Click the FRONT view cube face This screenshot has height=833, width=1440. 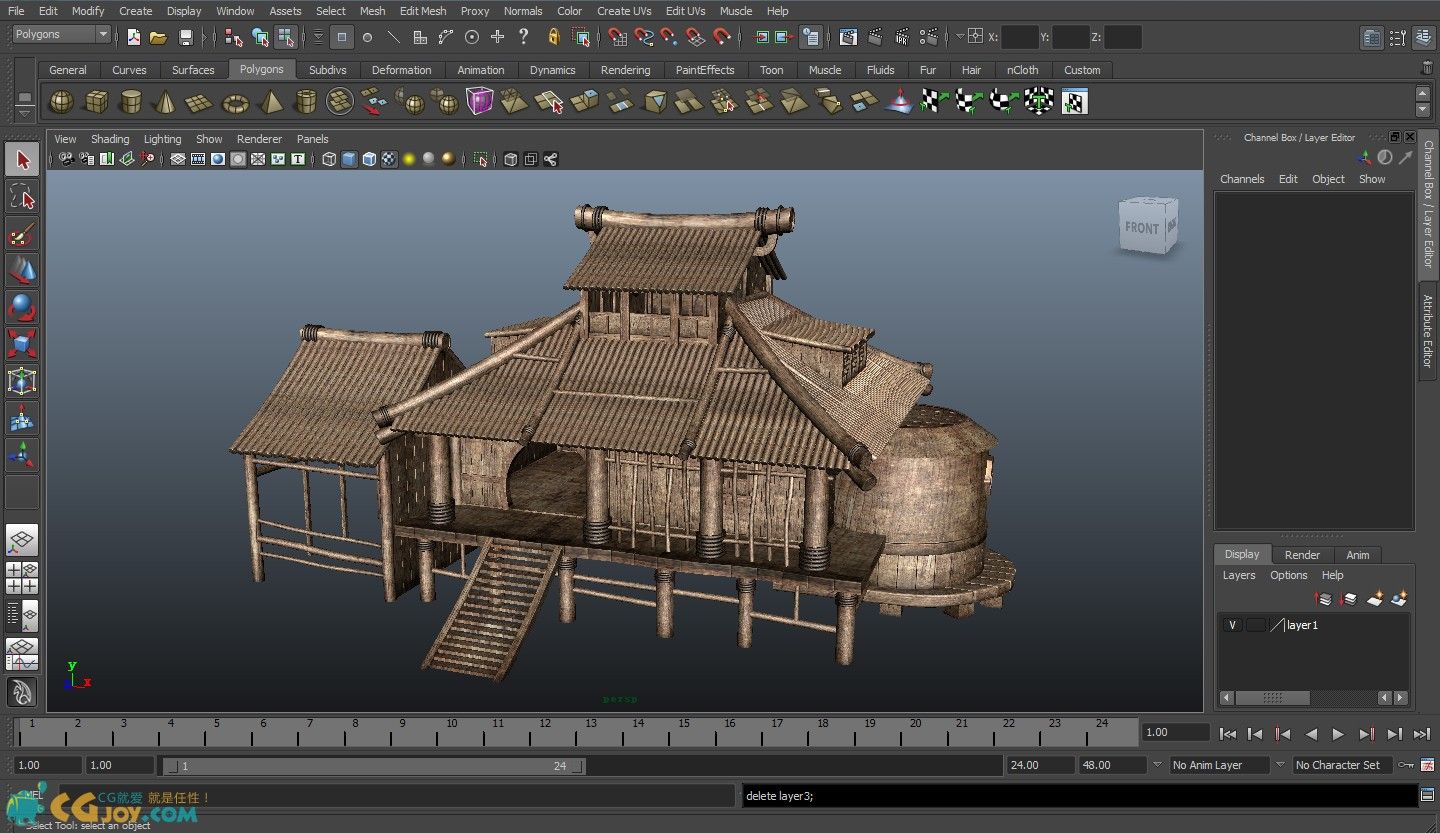(1142, 228)
